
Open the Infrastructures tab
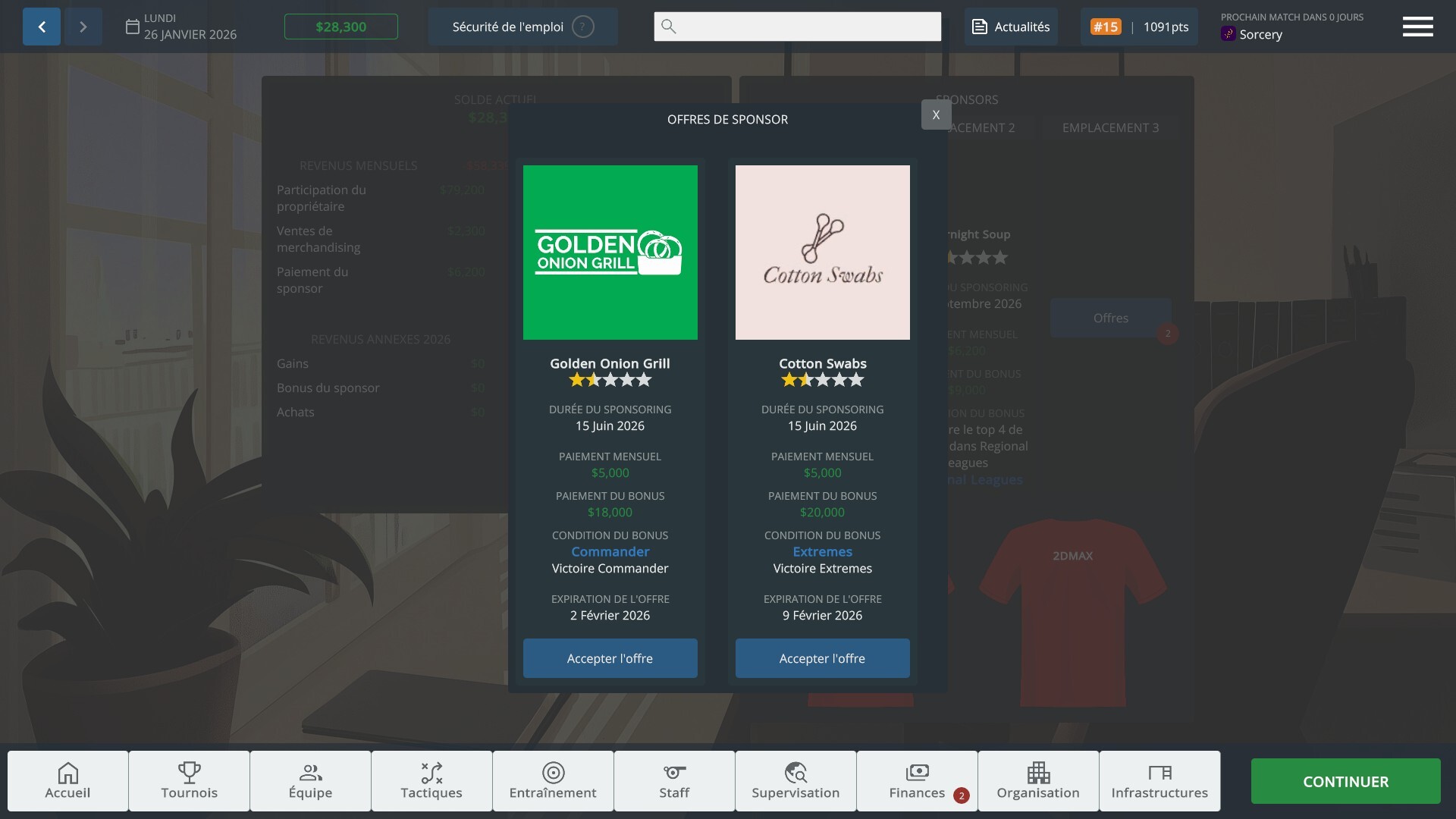pos(1159,781)
